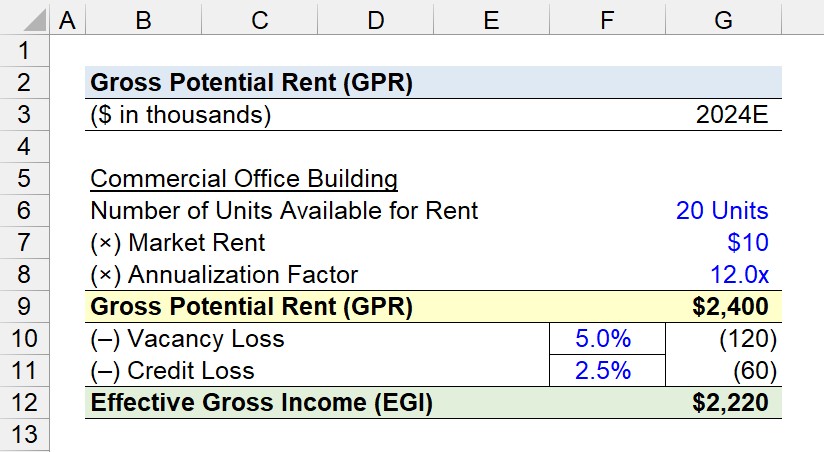This screenshot has width=824, height=452.
Task: Click the 2.5% credit loss rate cell
Action: (607, 371)
